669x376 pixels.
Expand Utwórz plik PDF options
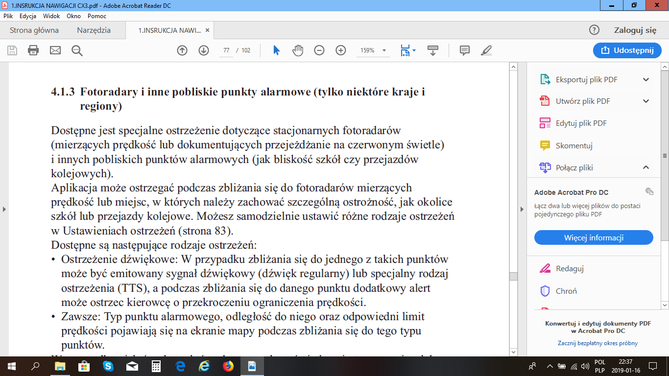coord(646,101)
